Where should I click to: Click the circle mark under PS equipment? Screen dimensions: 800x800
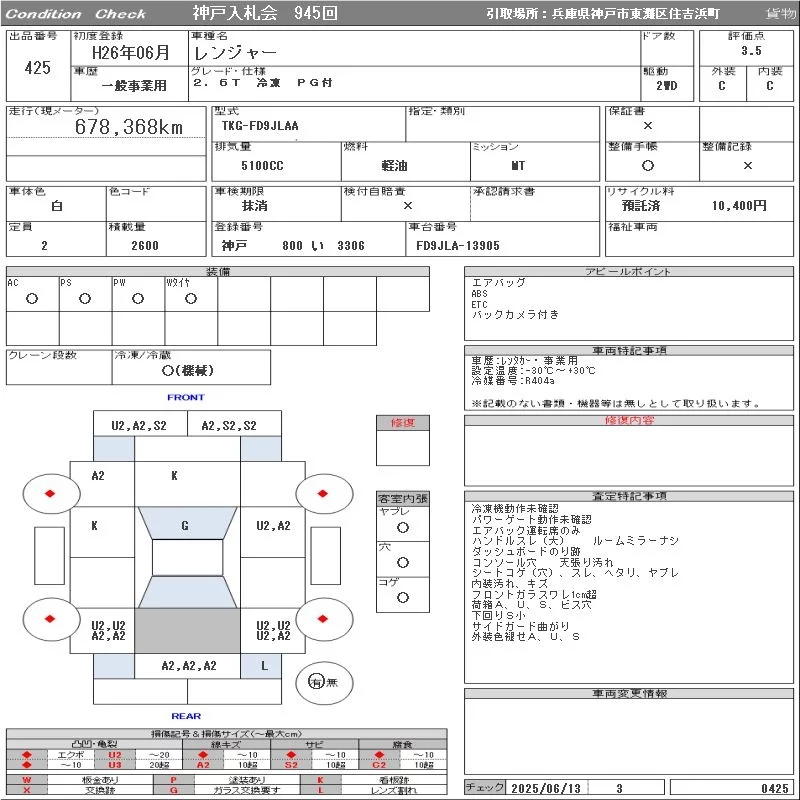[x=85, y=298]
